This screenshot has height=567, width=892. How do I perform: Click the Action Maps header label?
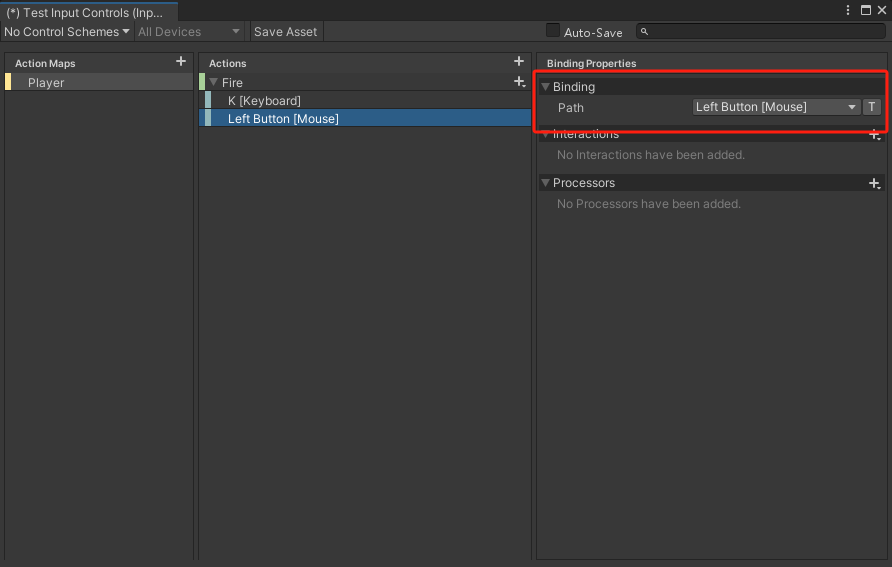[45, 64]
